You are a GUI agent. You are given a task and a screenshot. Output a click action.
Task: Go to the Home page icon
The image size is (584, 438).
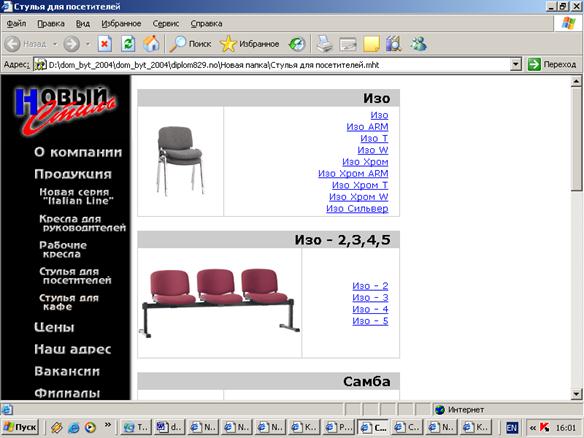point(151,44)
